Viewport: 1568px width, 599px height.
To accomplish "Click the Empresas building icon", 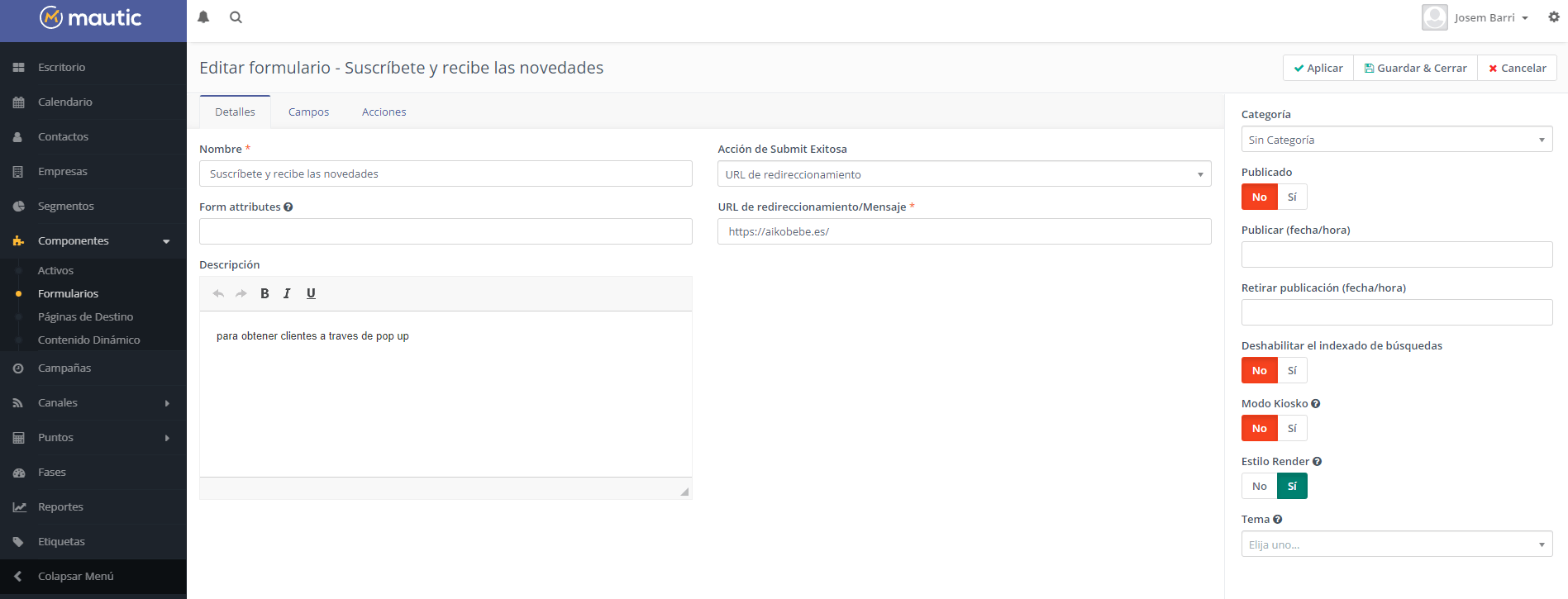I will click(x=18, y=172).
